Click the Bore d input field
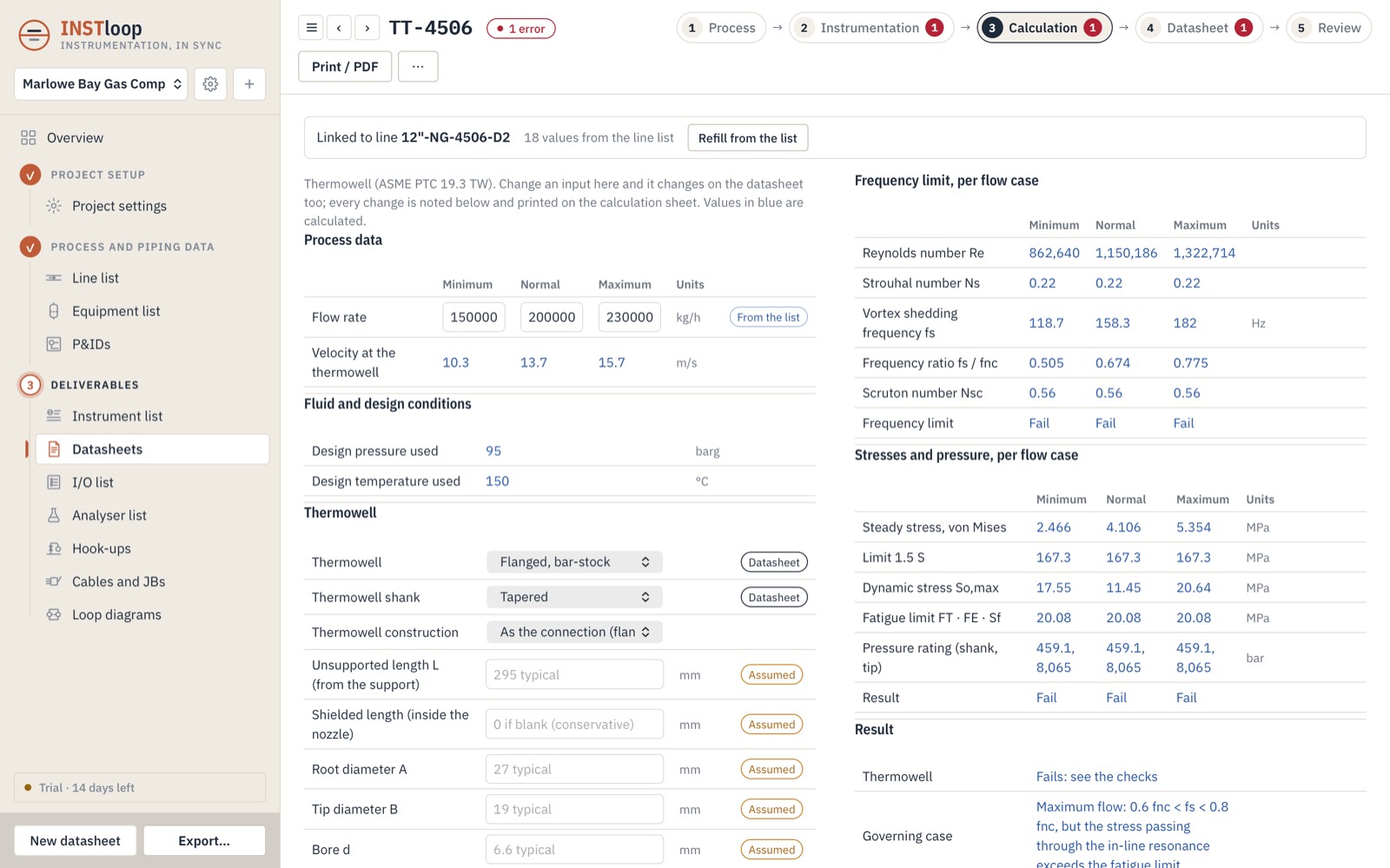This screenshot has height=868, width=1390. pyautogui.click(x=574, y=850)
